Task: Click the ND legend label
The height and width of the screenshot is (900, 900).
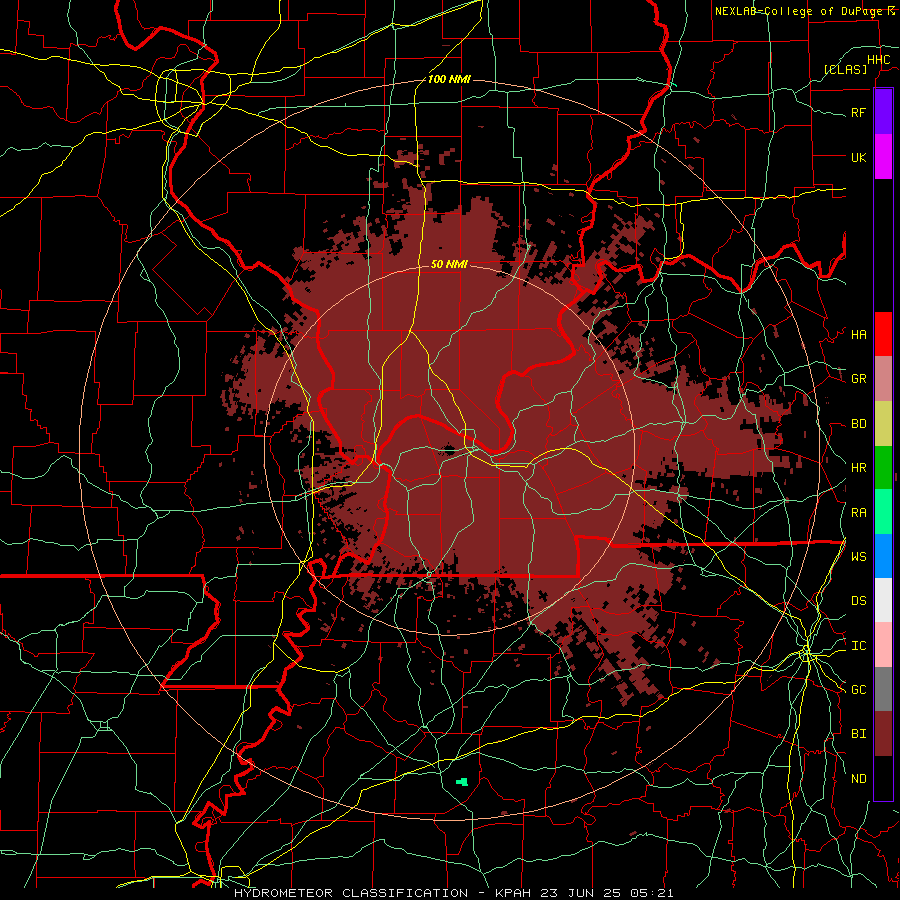Action: [859, 779]
